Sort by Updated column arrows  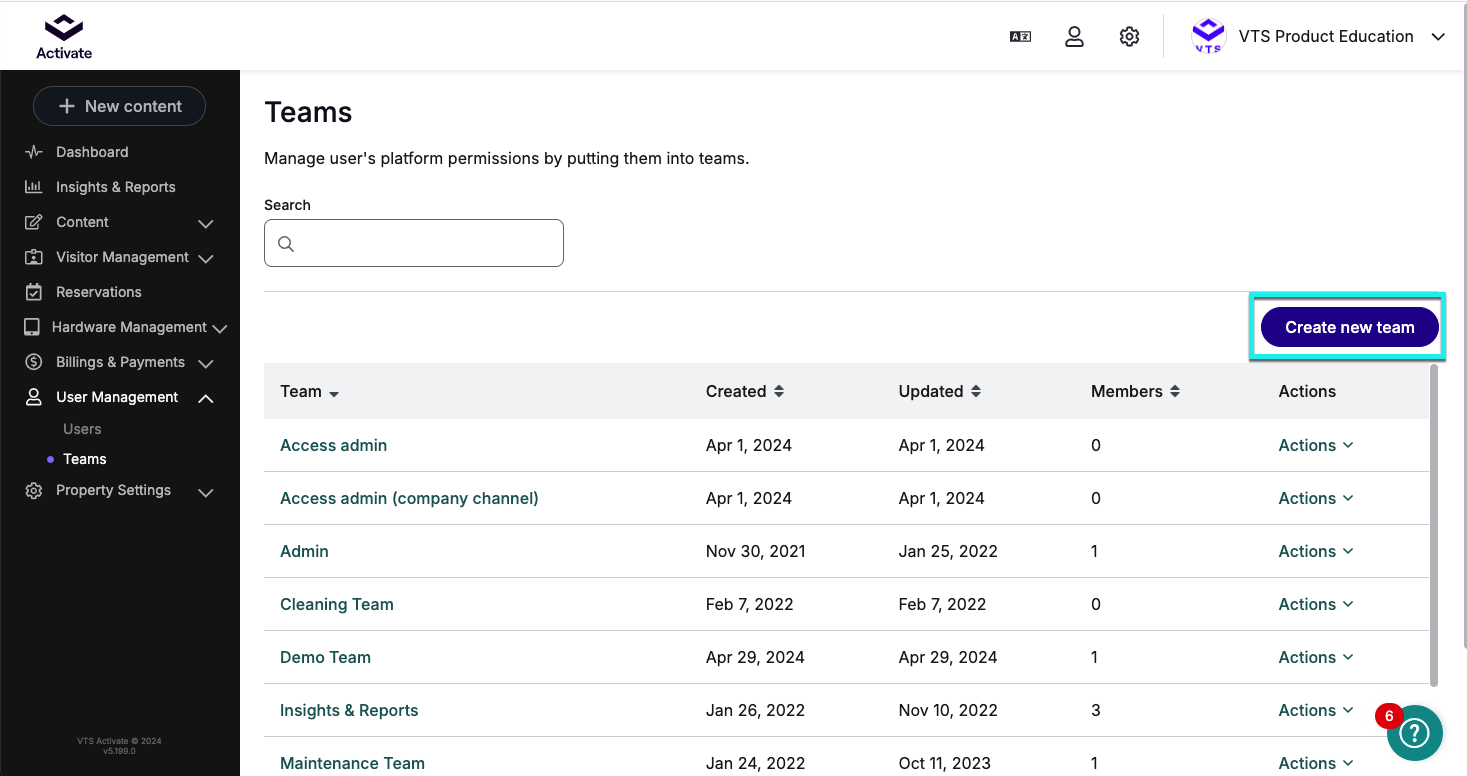[976, 391]
